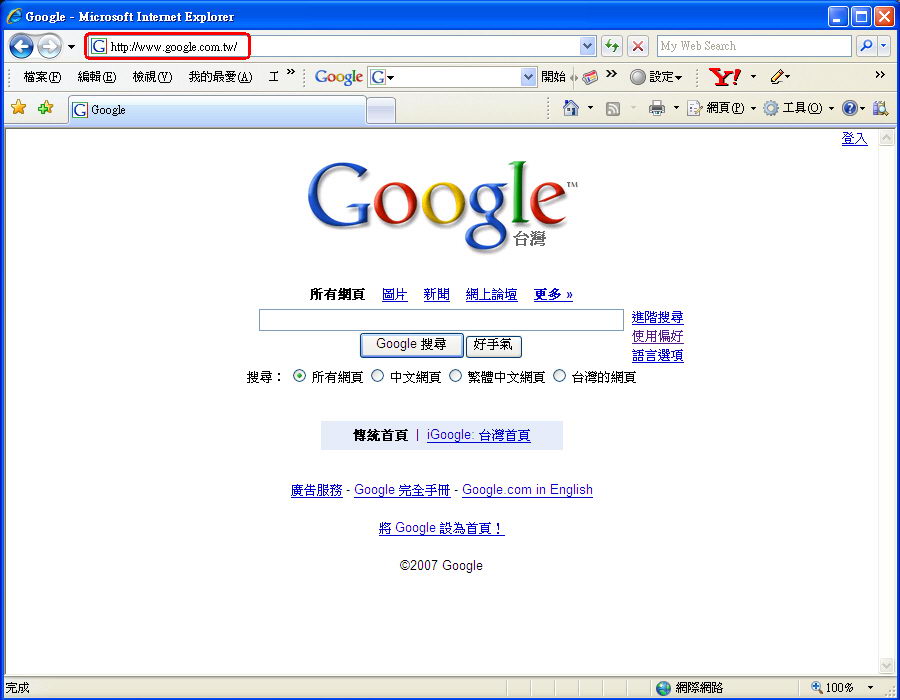The width and height of the screenshot is (900, 700).
Task: Click the Home house icon
Action: [x=571, y=108]
